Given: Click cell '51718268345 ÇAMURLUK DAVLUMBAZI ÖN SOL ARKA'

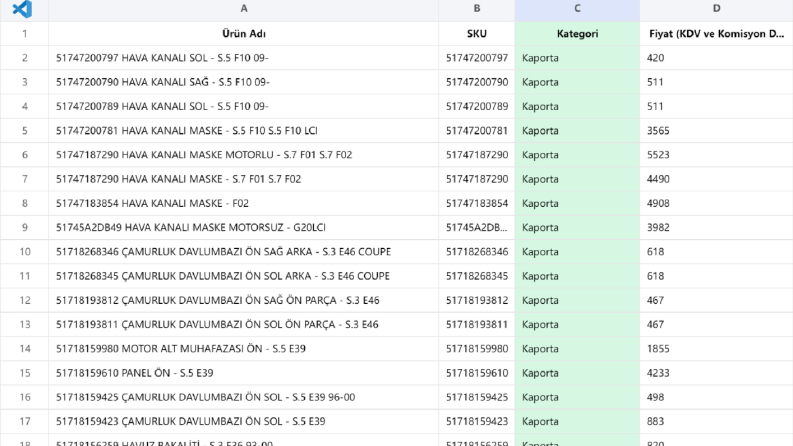Looking at the screenshot, I should click(x=244, y=276).
